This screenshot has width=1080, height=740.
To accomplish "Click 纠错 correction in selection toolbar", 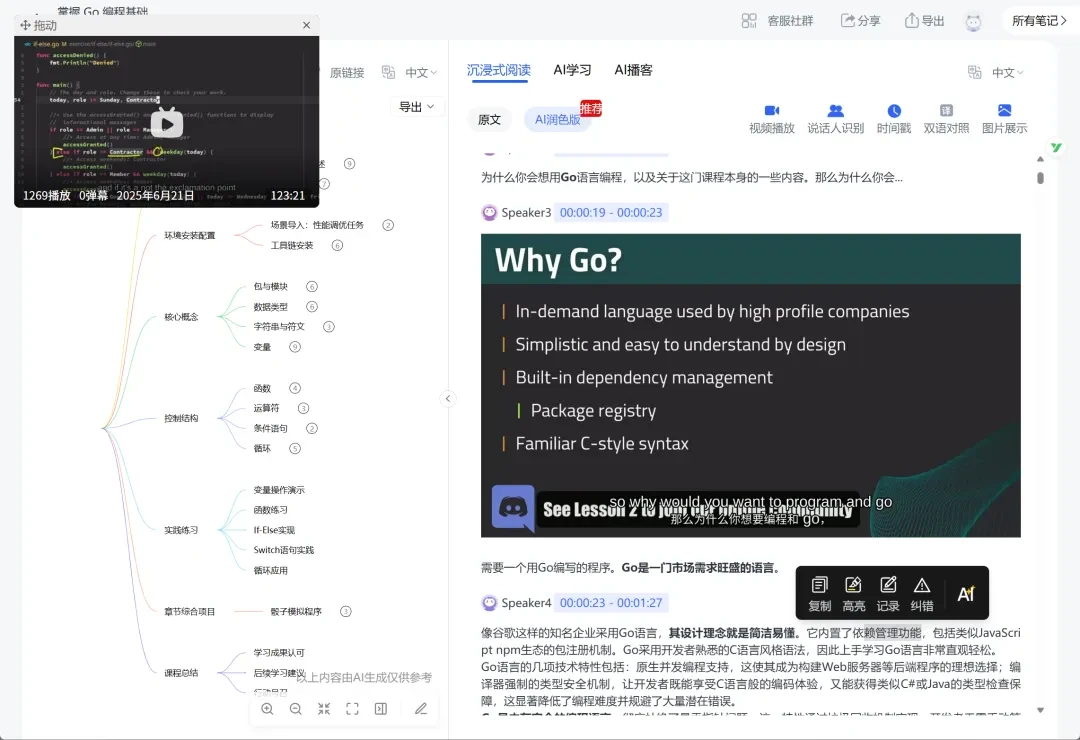I will coord(922,594).
